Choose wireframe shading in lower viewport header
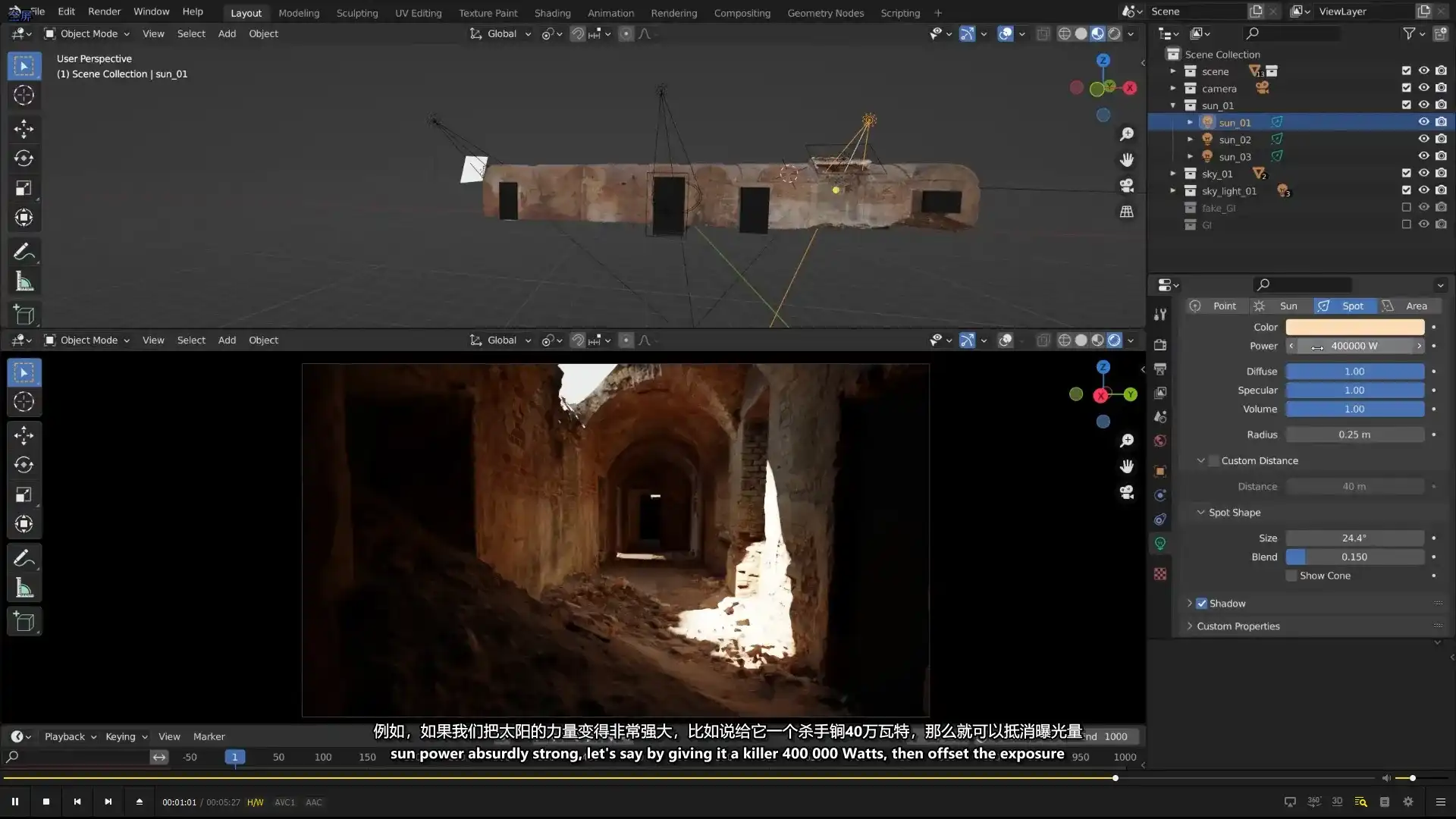Screen dimensions: 1456x819 tap(1065, 340)
